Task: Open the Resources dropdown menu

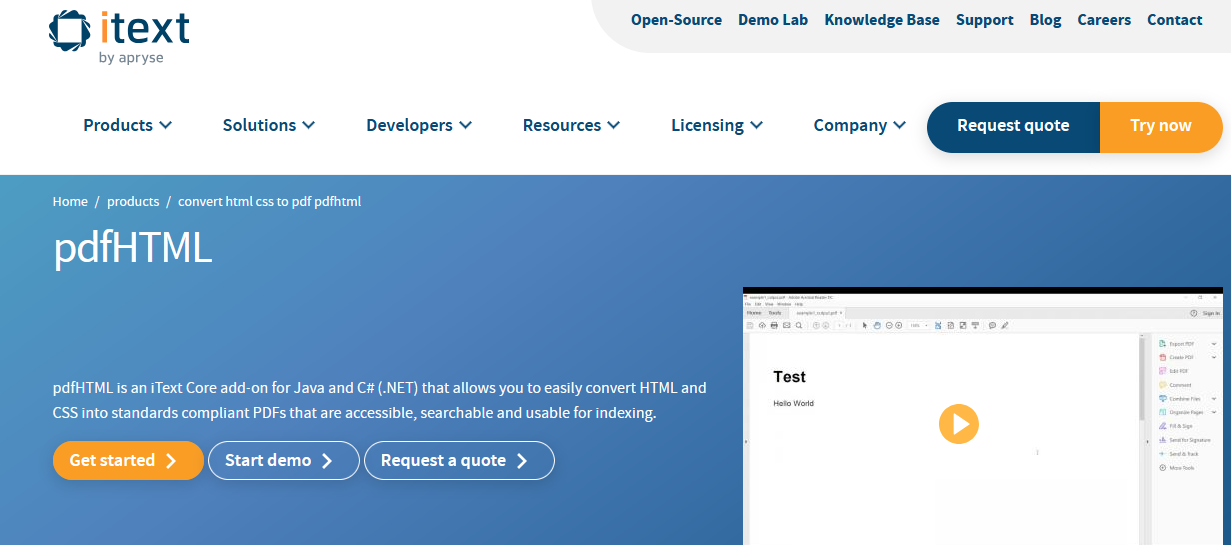Action: pyautogui.click(x=572, y=125)
